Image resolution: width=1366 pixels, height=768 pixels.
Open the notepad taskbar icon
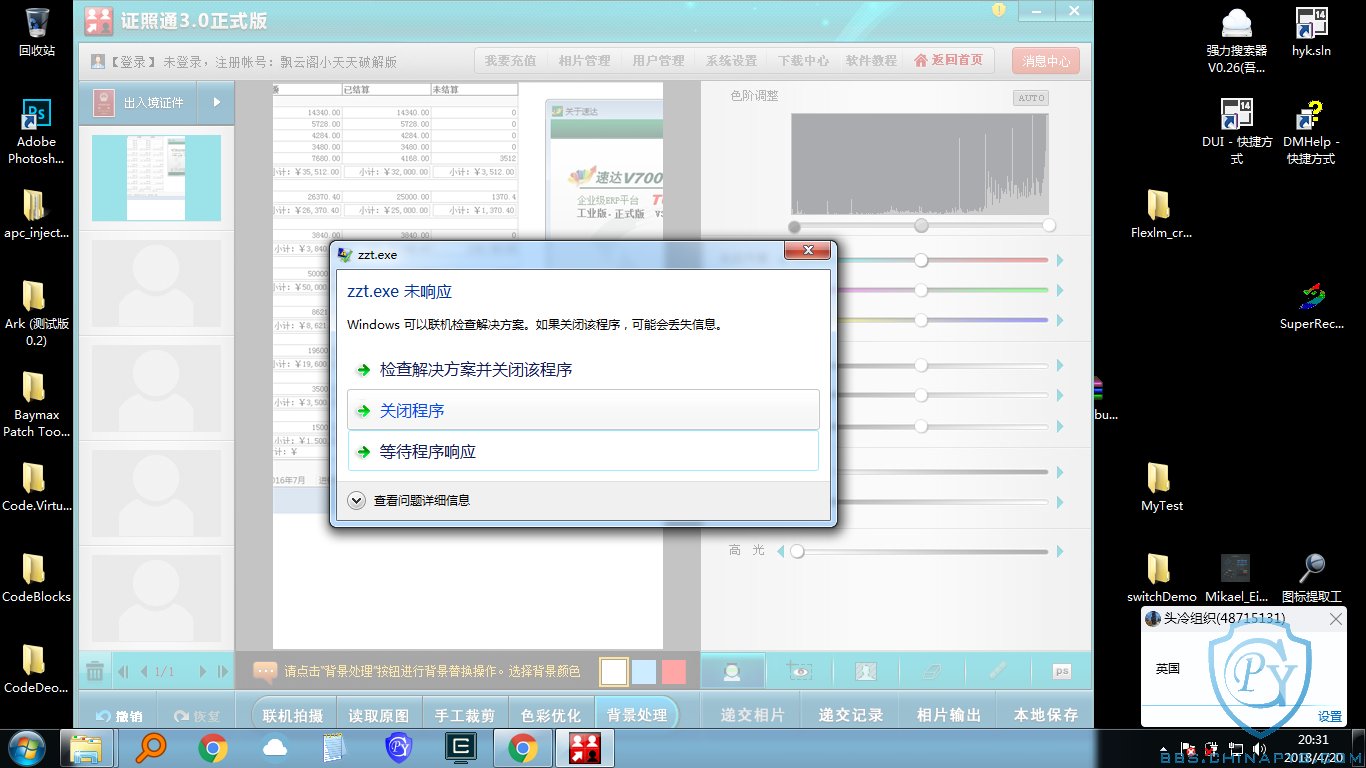click(336, 748)
